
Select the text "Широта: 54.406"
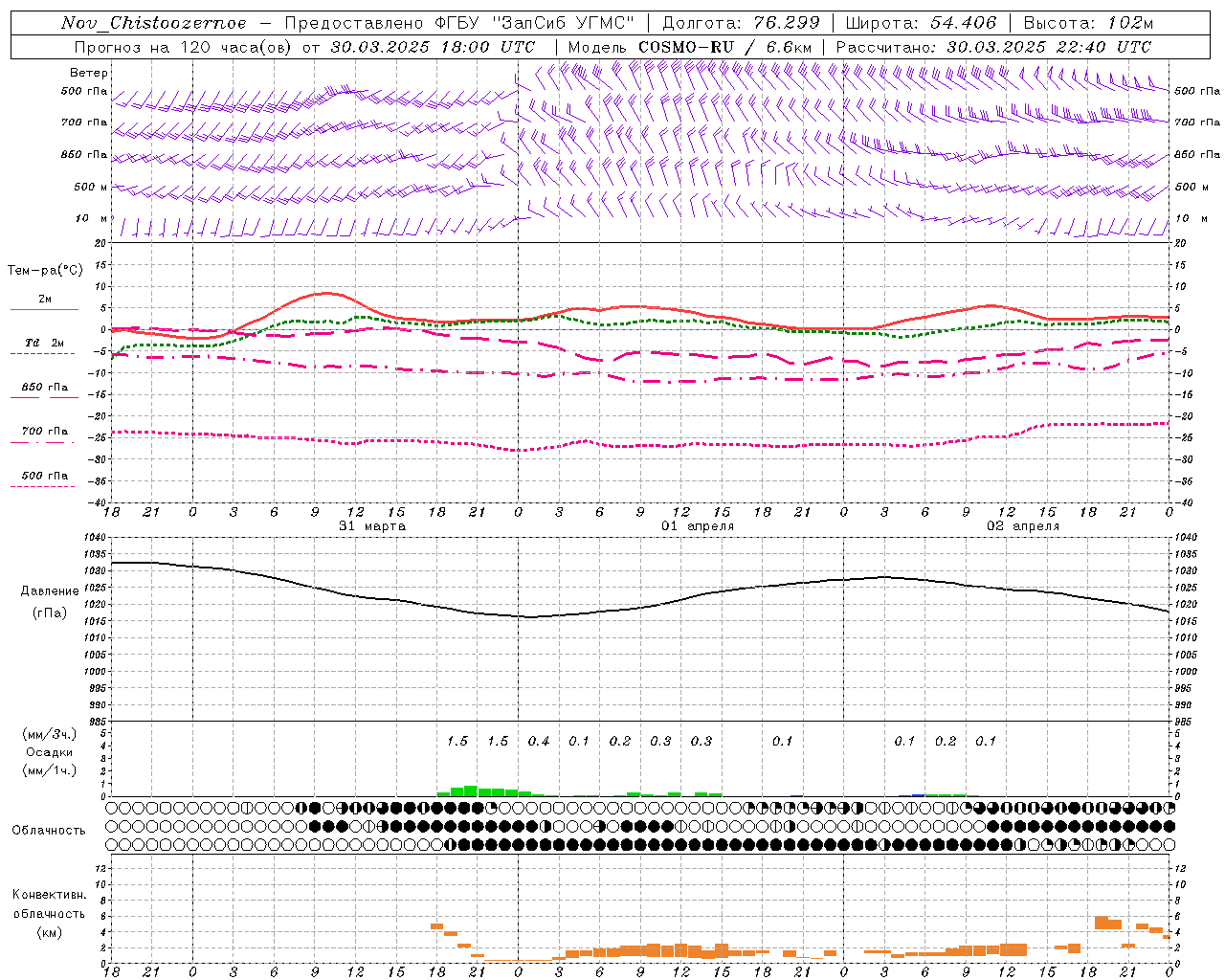coord(921,23)
